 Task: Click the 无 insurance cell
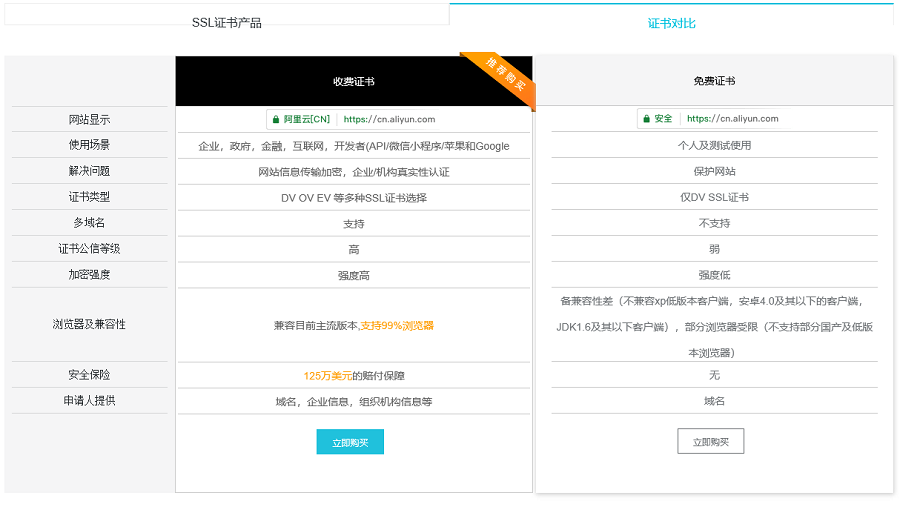click(714, 375)
